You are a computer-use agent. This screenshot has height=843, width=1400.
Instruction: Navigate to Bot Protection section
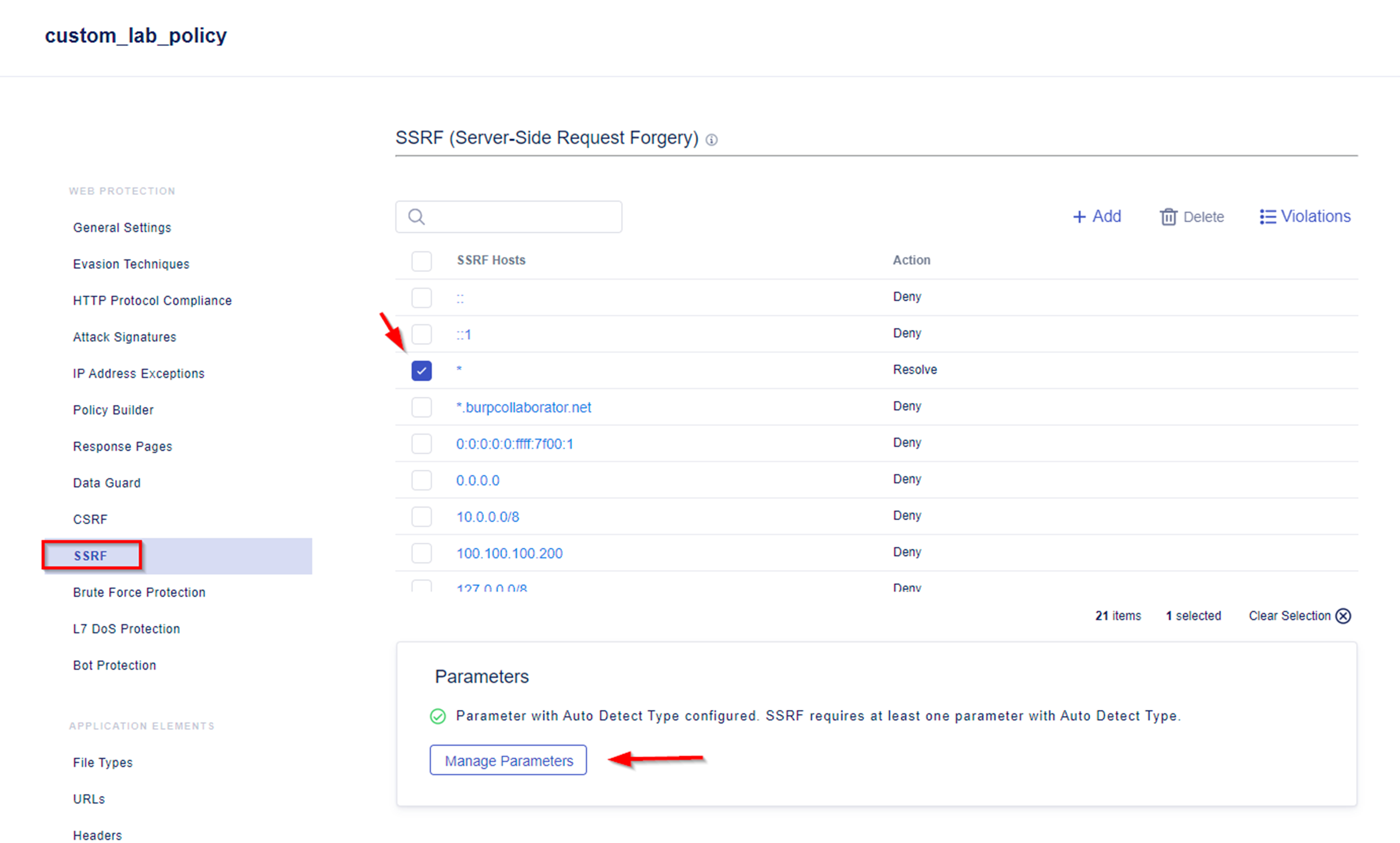(x=112, y=664)
